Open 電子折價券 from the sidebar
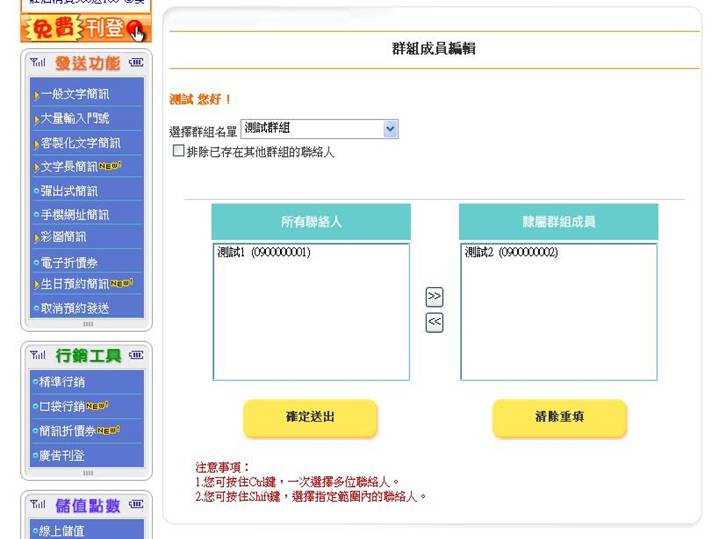 tap(70, 262)
